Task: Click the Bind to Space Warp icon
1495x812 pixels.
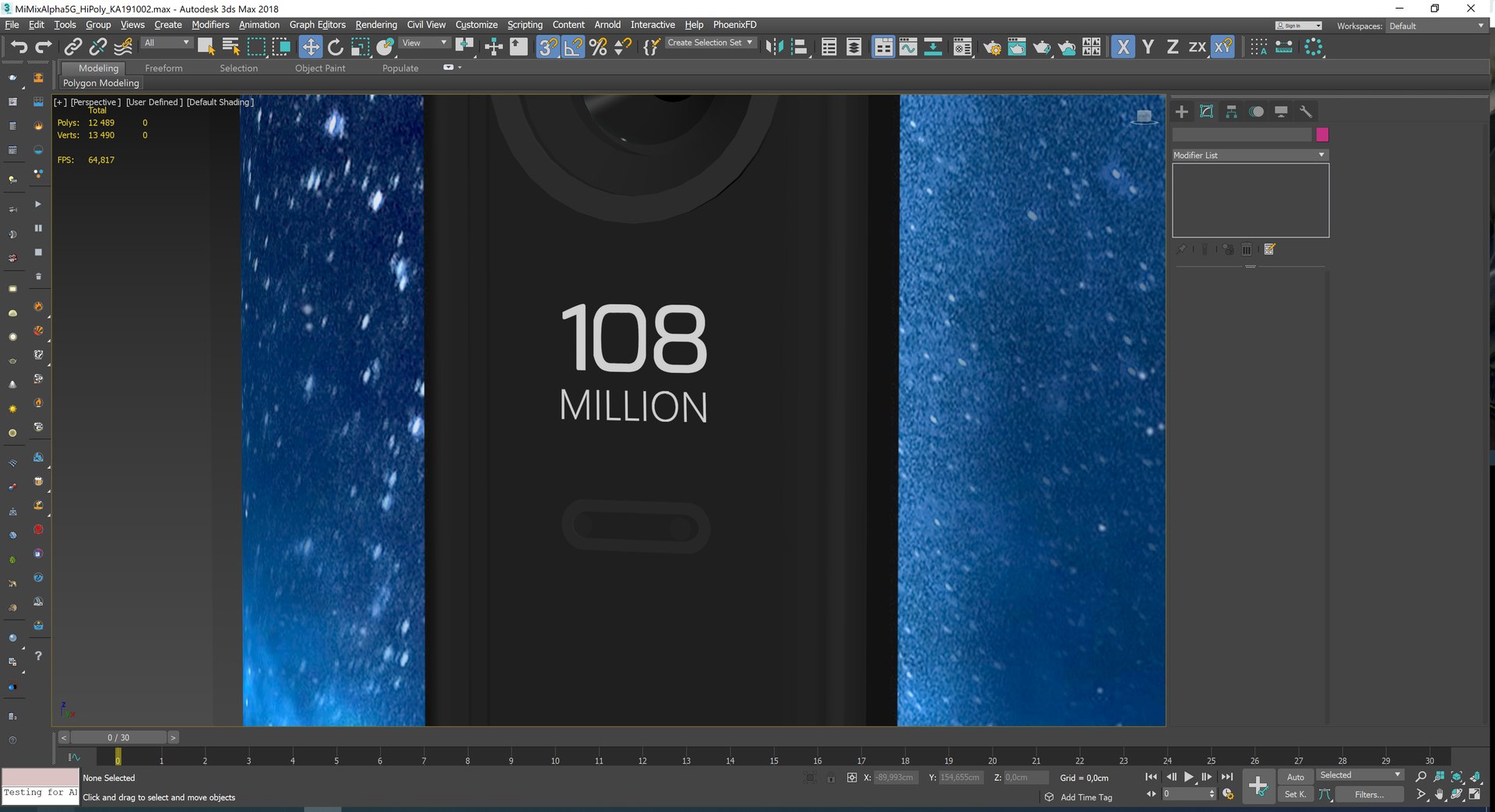Action: pyautogui.click(x=123, y=47)
